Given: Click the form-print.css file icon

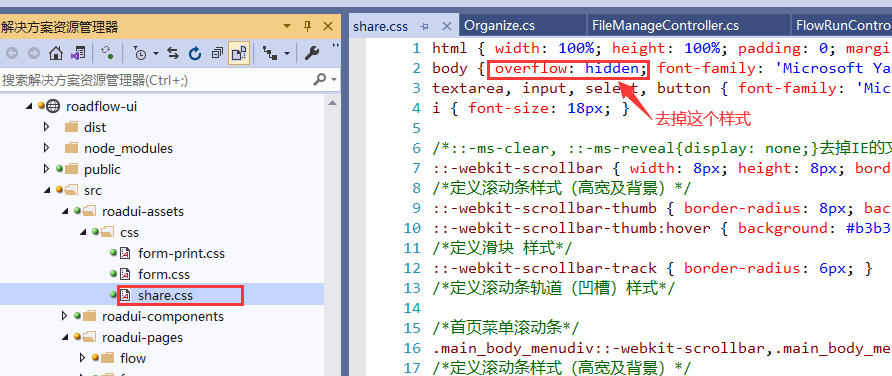Looking at the screenshot, I should click(125, 253).
